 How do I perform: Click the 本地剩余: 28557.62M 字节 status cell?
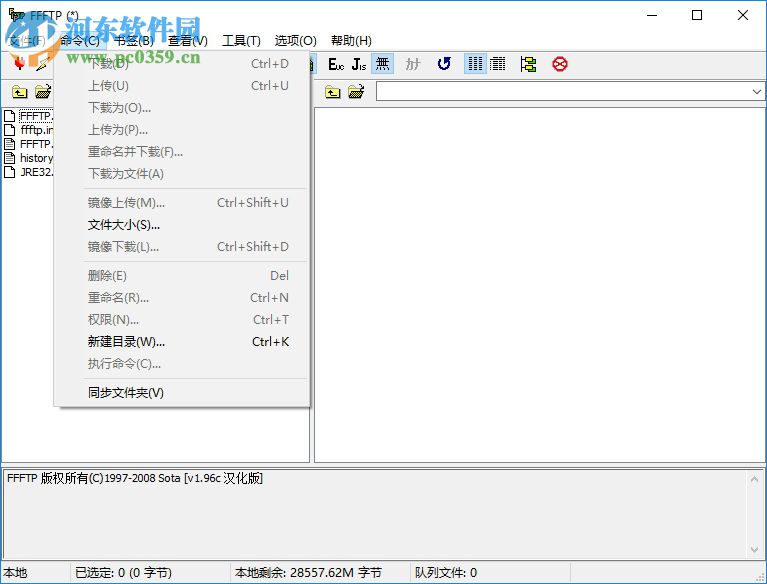(320, 572)
